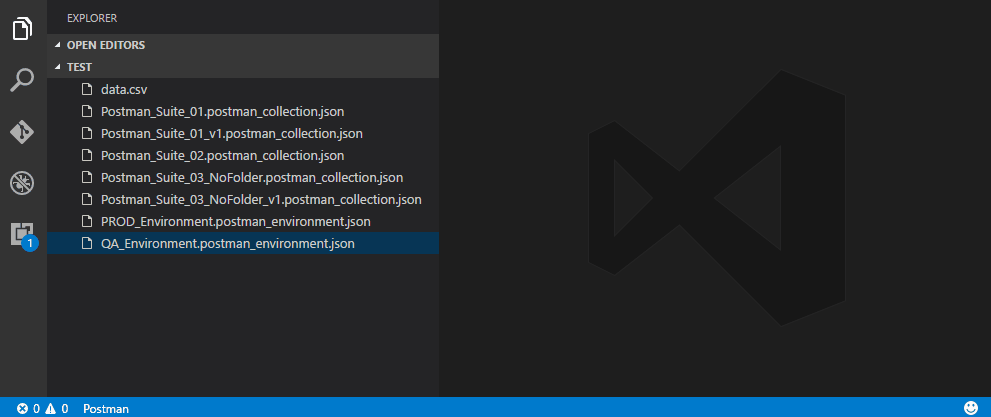Click file icon beside QA_Environment file

point(87,243)
